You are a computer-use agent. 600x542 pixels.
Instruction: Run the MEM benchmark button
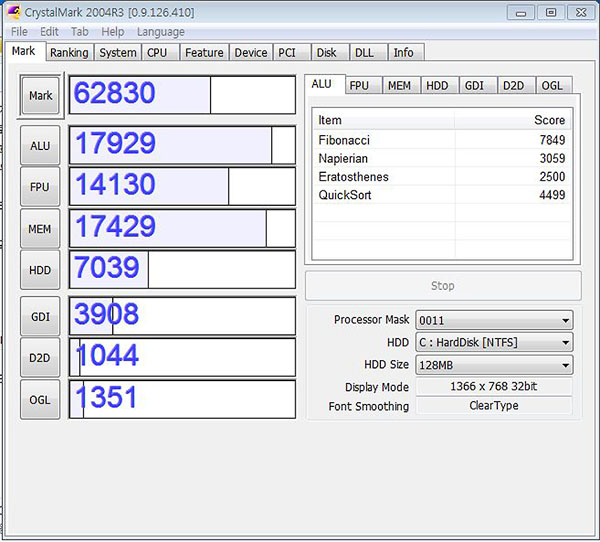[x=40, y=229]
